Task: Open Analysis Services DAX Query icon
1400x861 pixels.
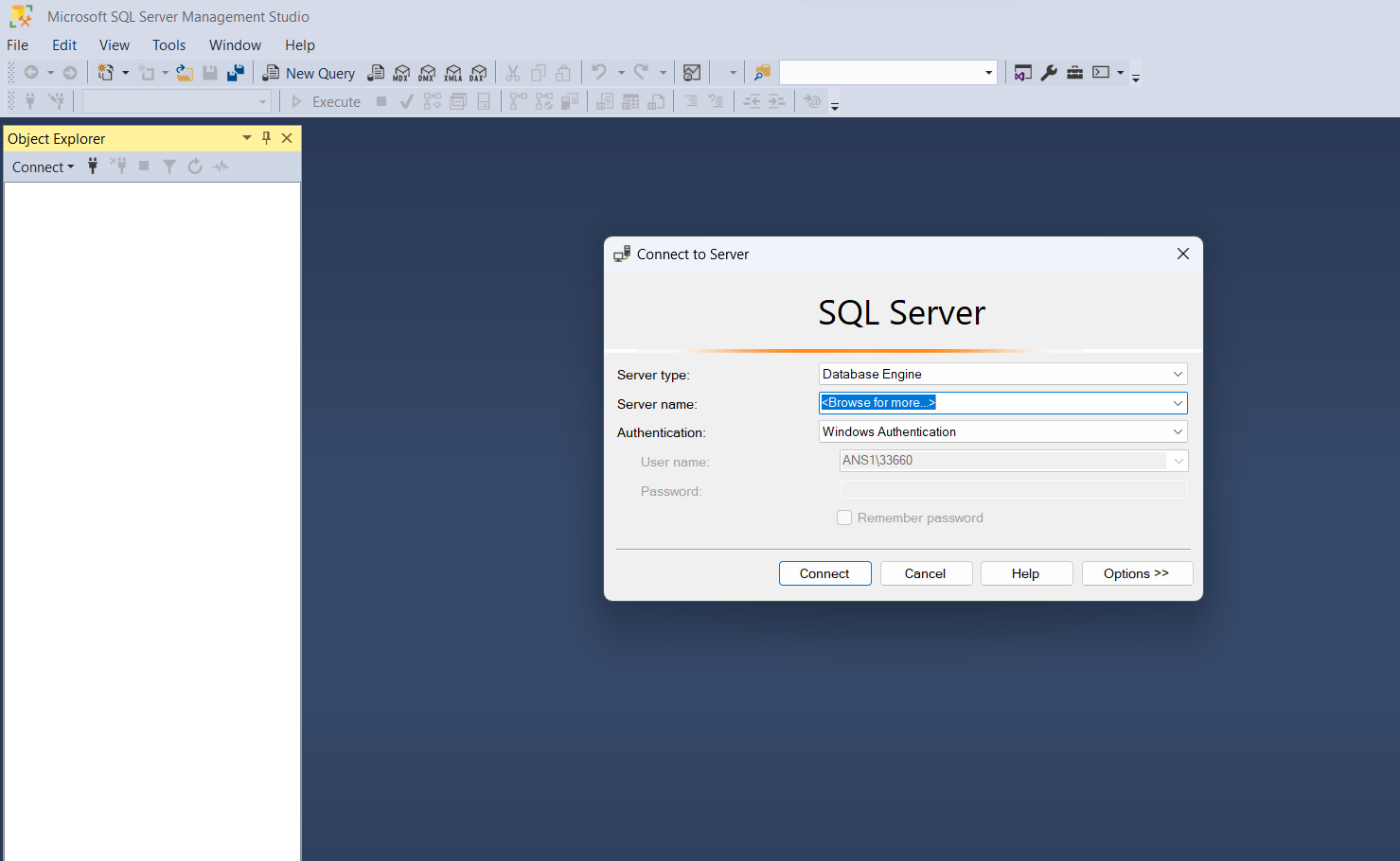Action: 478,73
